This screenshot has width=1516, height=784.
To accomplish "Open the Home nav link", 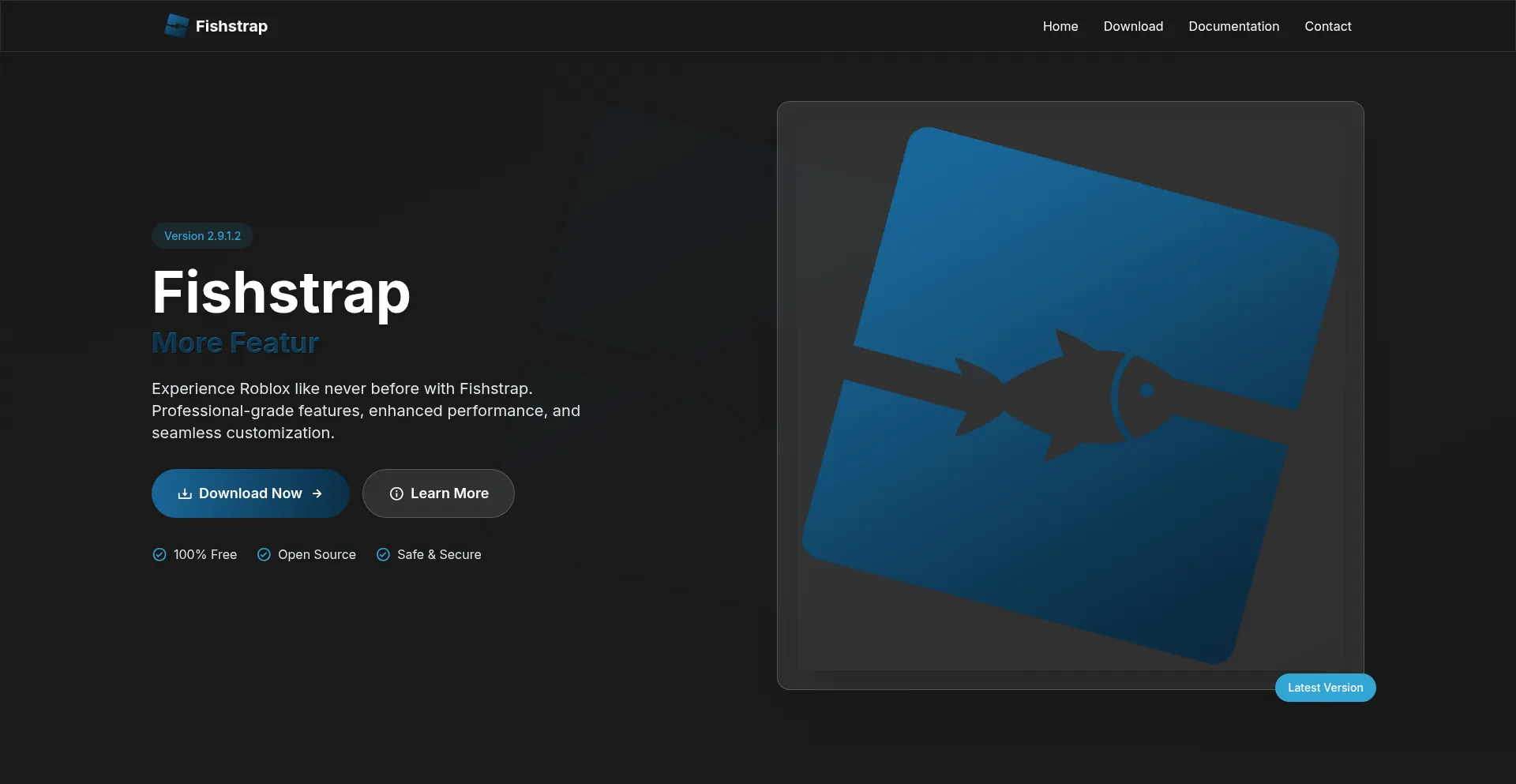I will click(x=1060, y=26).
